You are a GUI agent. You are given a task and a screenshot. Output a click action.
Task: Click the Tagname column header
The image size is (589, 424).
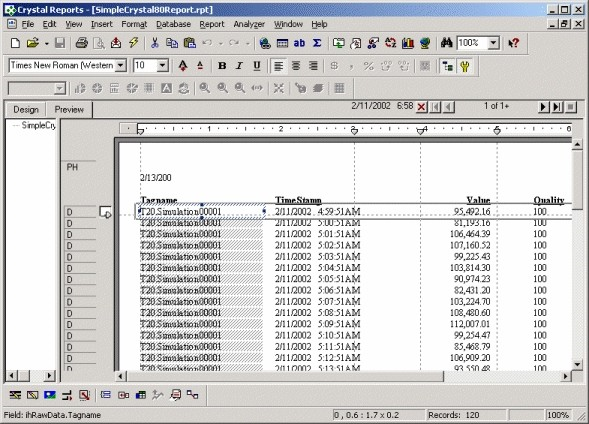coord(159,200)
